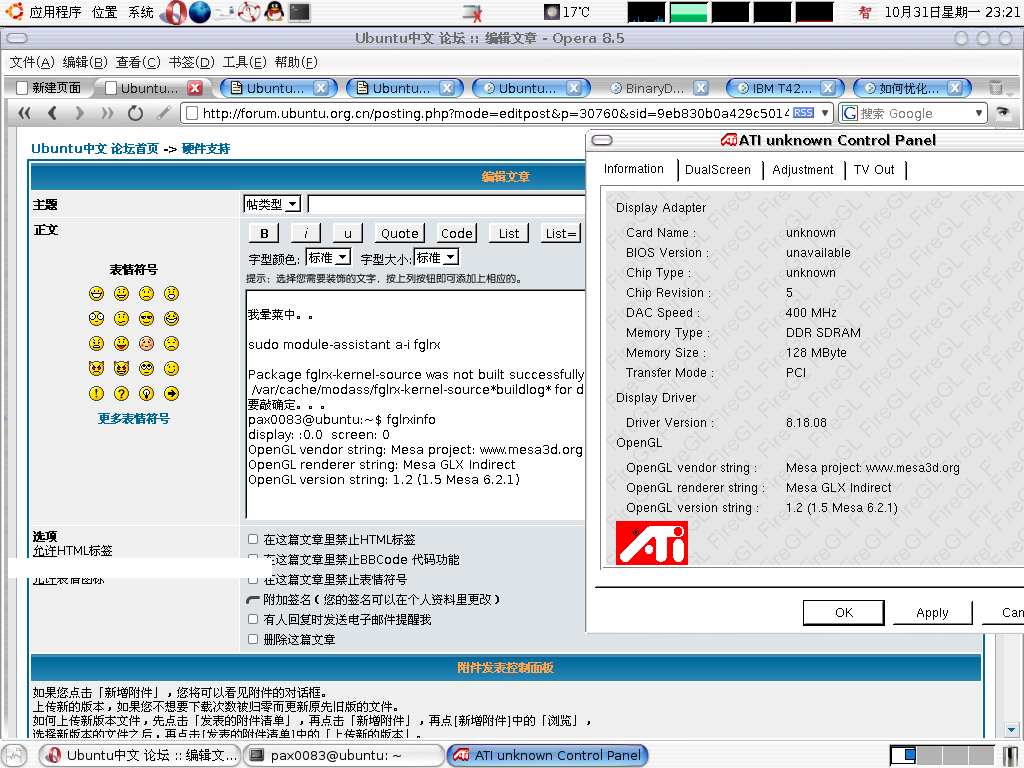Click Apply in the ATI Control Panel
This screenshot has width=1024, height=768.
[x=932, y=613]
